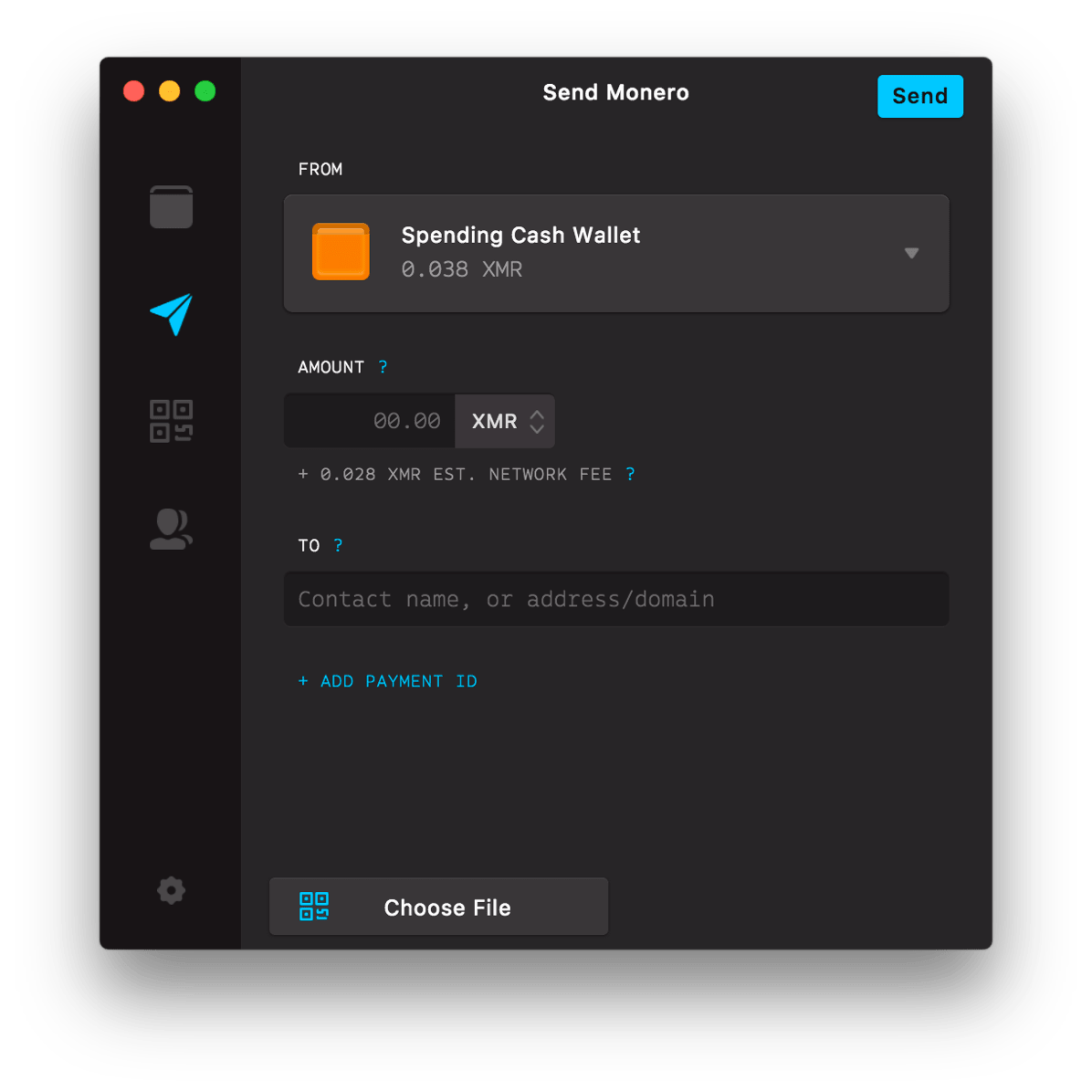View contacts using the address book icon
Screen dimensions: 1092x1092
point(171,528)
